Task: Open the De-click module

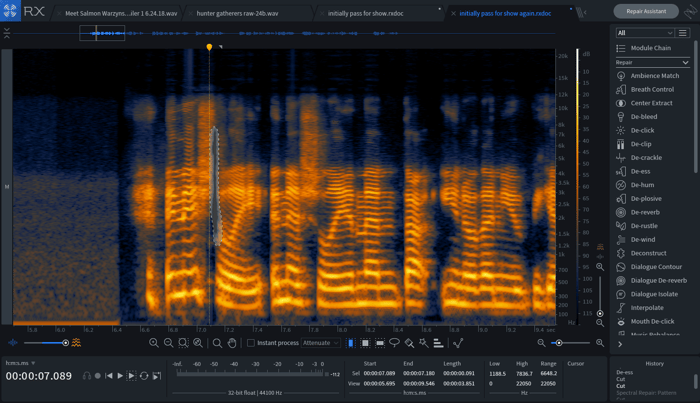Action: pos(642,130)
